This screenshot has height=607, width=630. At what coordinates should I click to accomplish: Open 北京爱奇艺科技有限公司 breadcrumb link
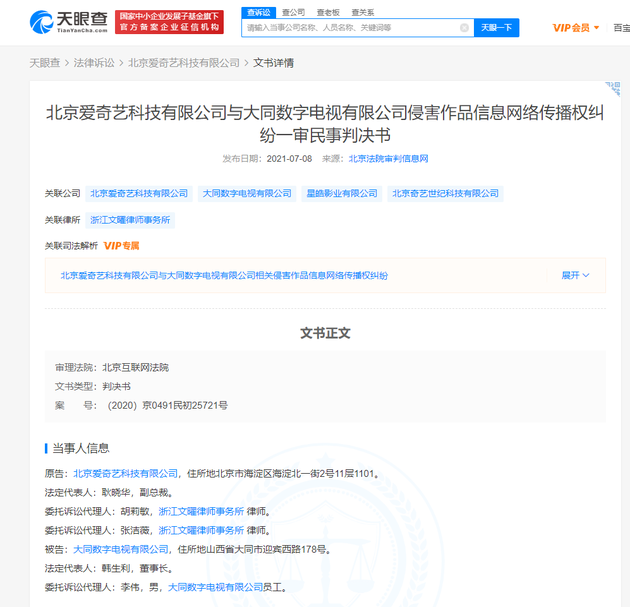184,63
